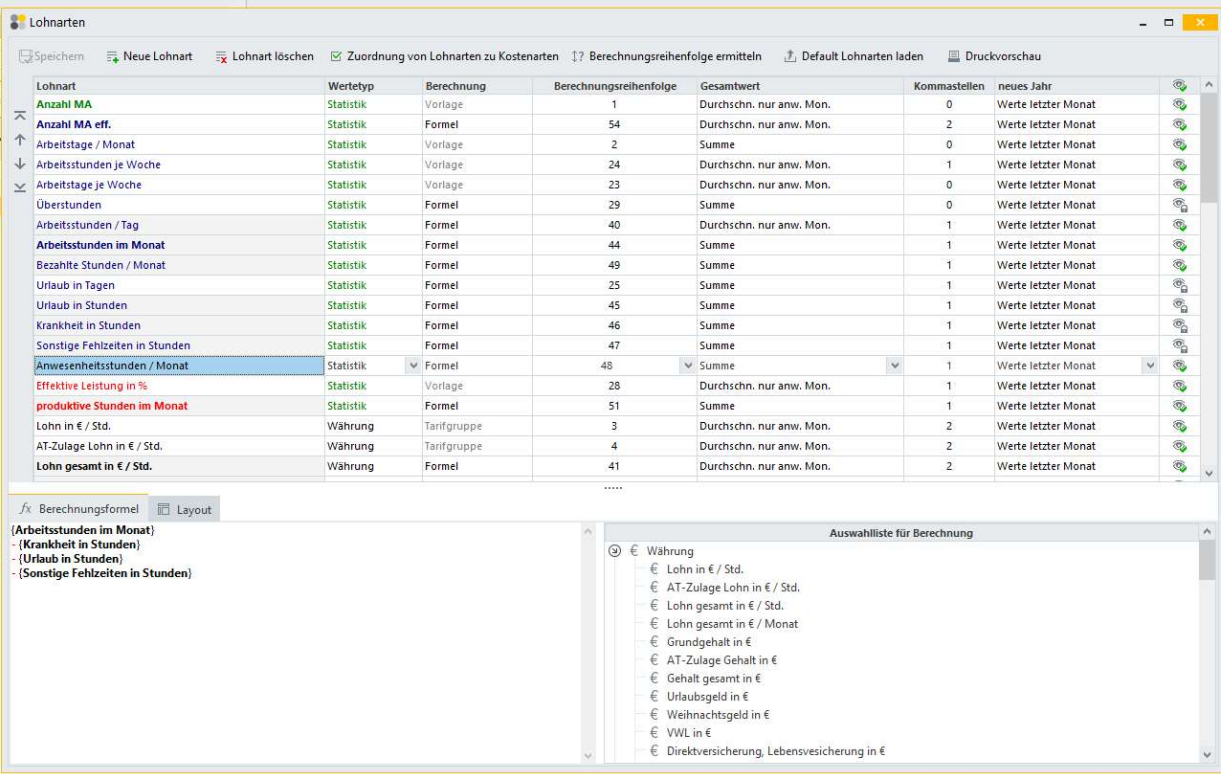Select the Berechnungsformel tab
1224x774 pixels.
(x=78, y=509)
